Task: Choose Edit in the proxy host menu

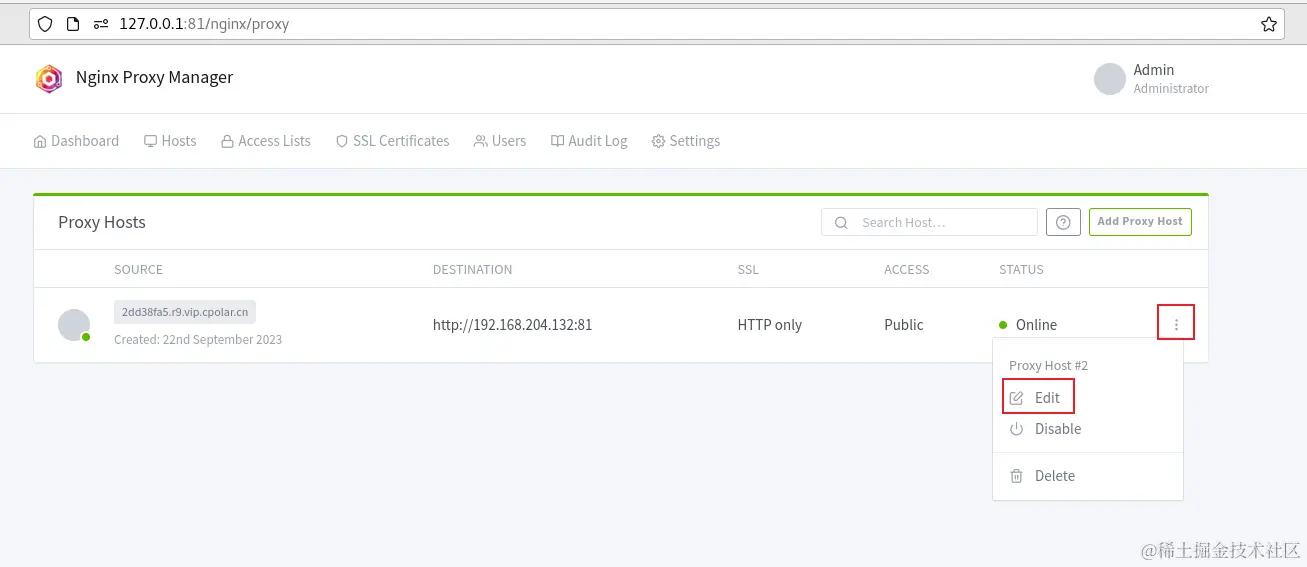Action: coord(1038,397)
